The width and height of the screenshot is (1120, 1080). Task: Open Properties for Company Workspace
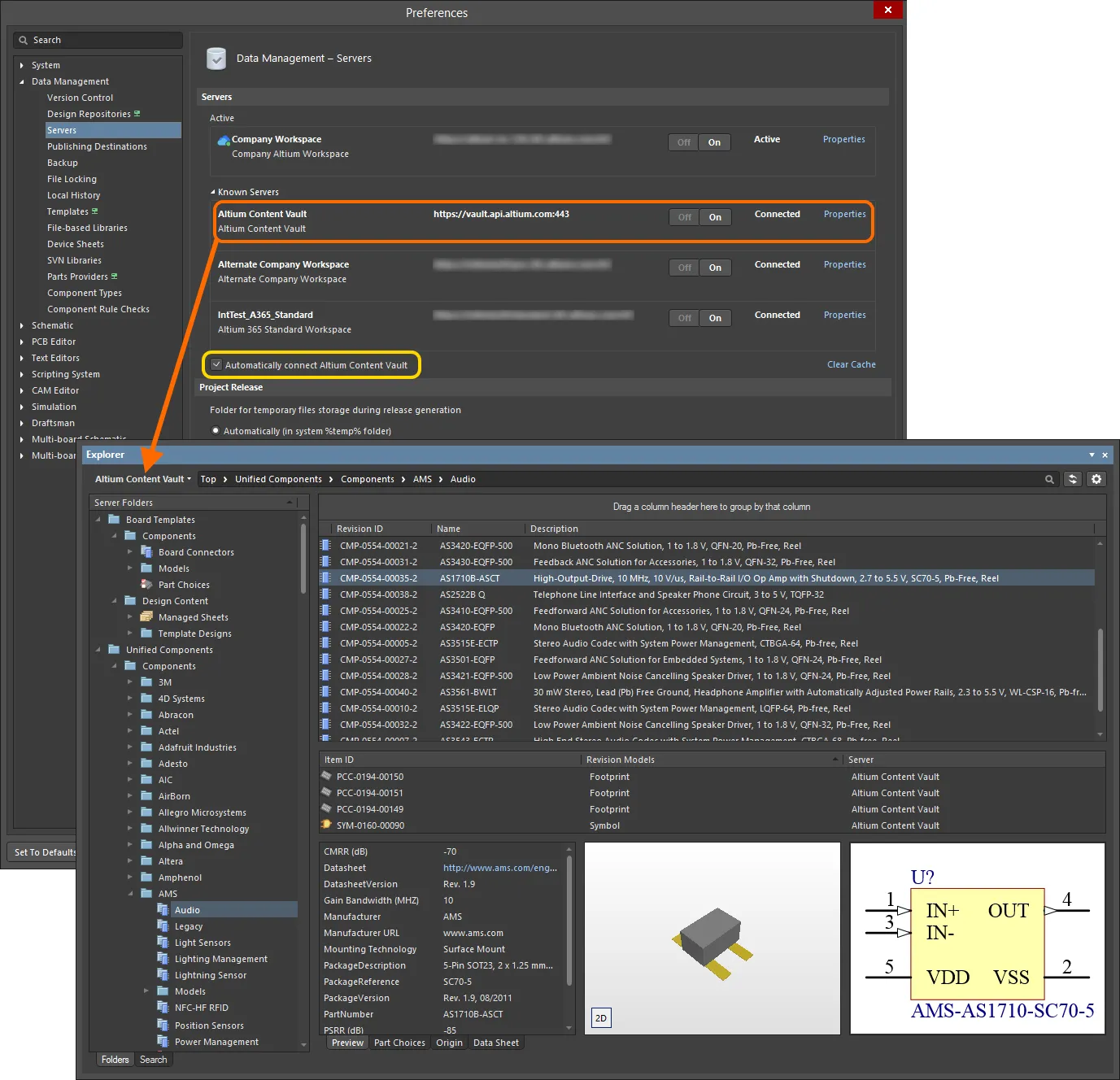coord(843,139)
